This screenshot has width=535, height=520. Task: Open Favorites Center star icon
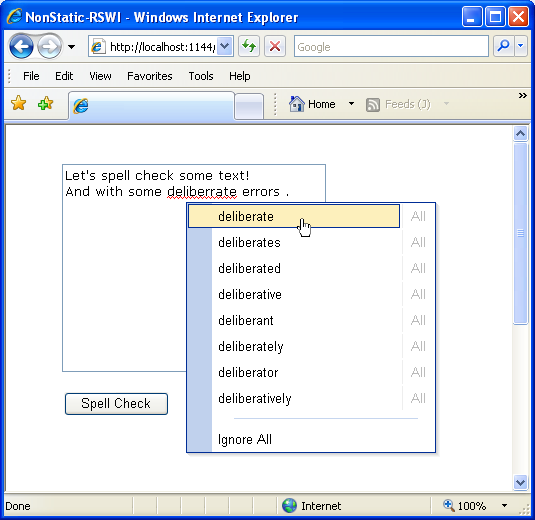pyautogui.click(x=18, y=103)
